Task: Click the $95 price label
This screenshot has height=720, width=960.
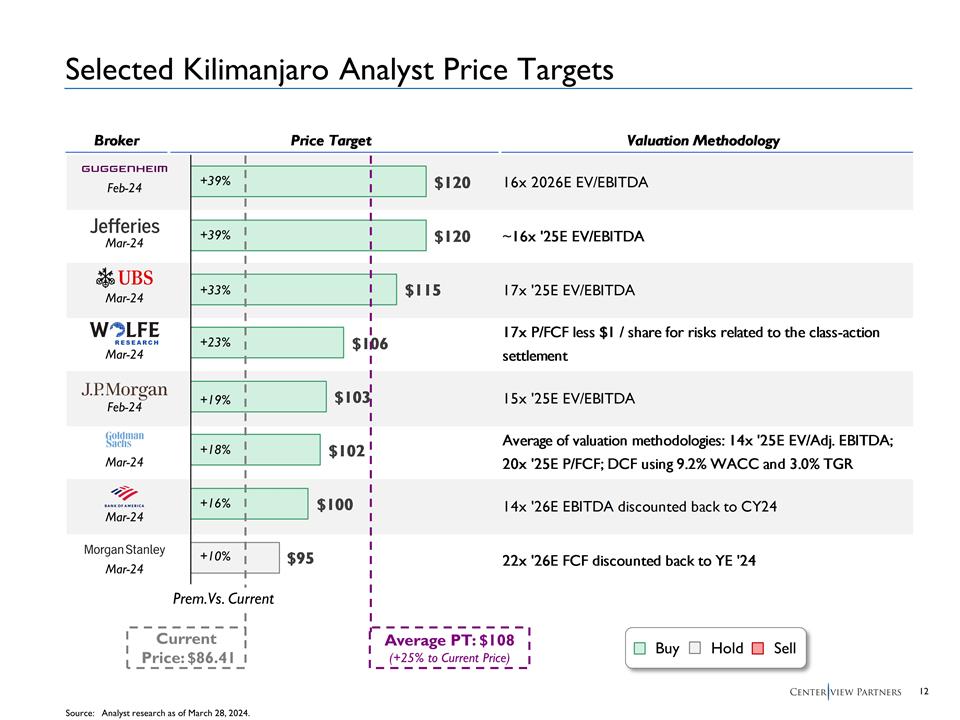Action: [301, 558]
